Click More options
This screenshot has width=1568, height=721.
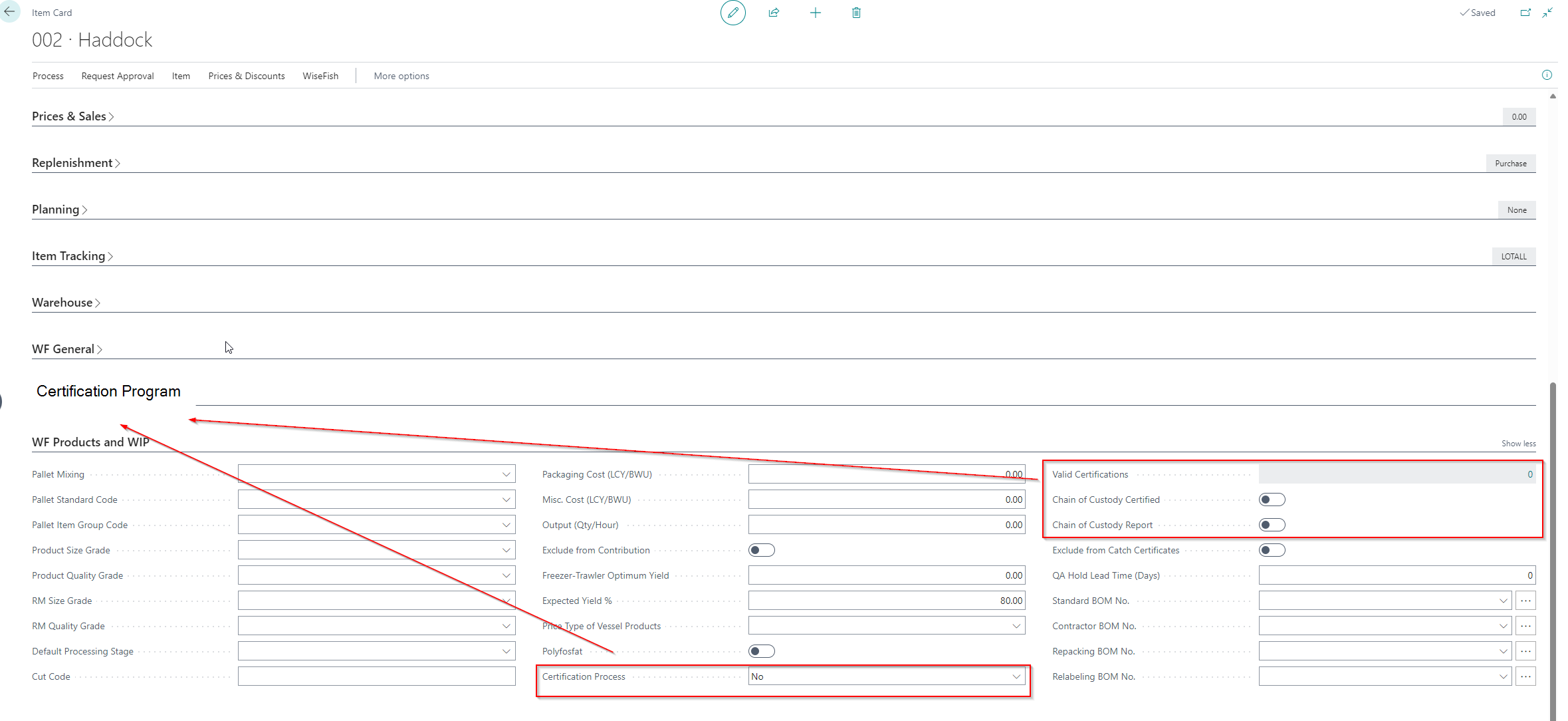pos(401,76)
